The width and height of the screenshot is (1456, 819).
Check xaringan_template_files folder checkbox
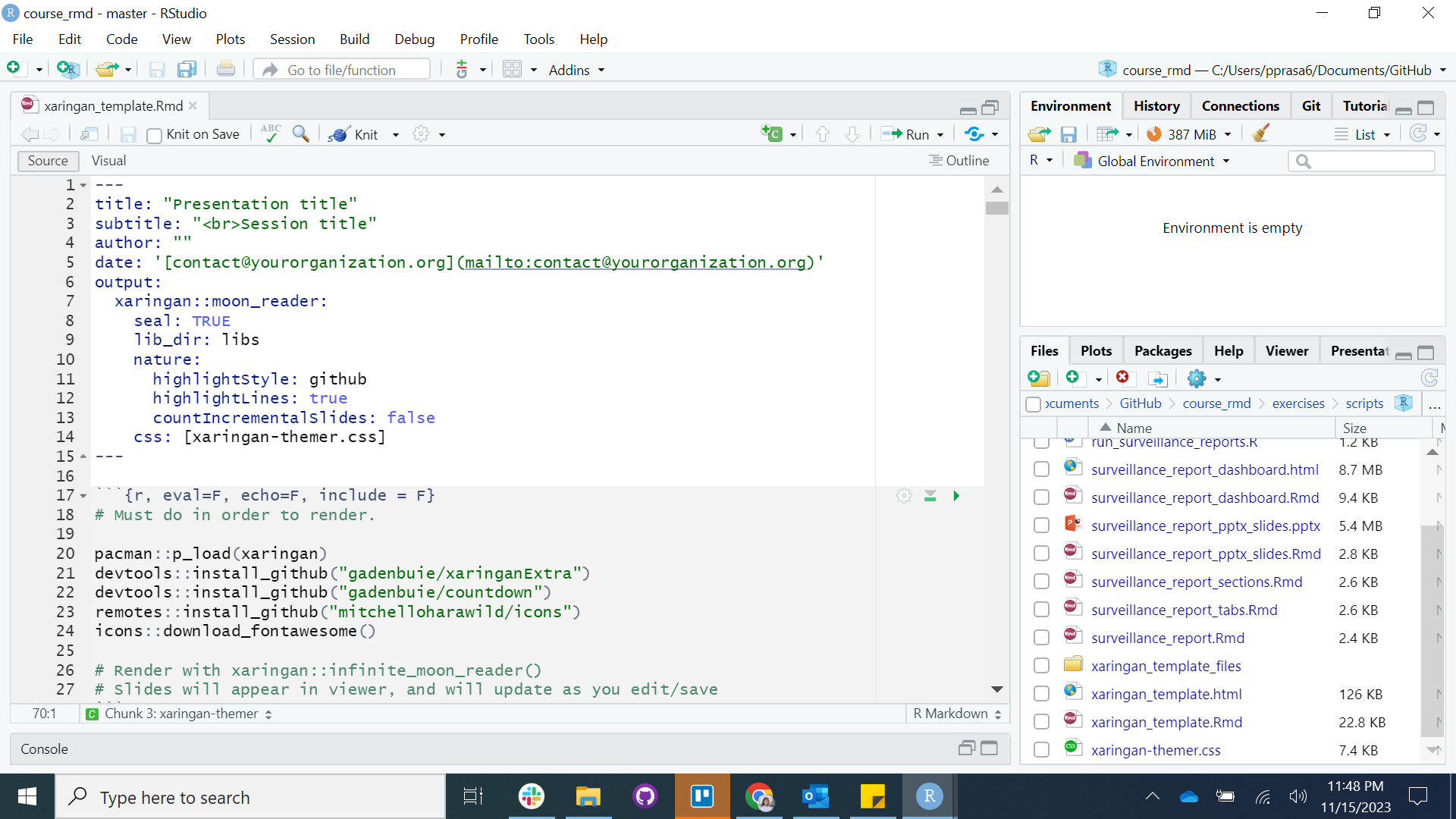click(x=1041, y=666)
